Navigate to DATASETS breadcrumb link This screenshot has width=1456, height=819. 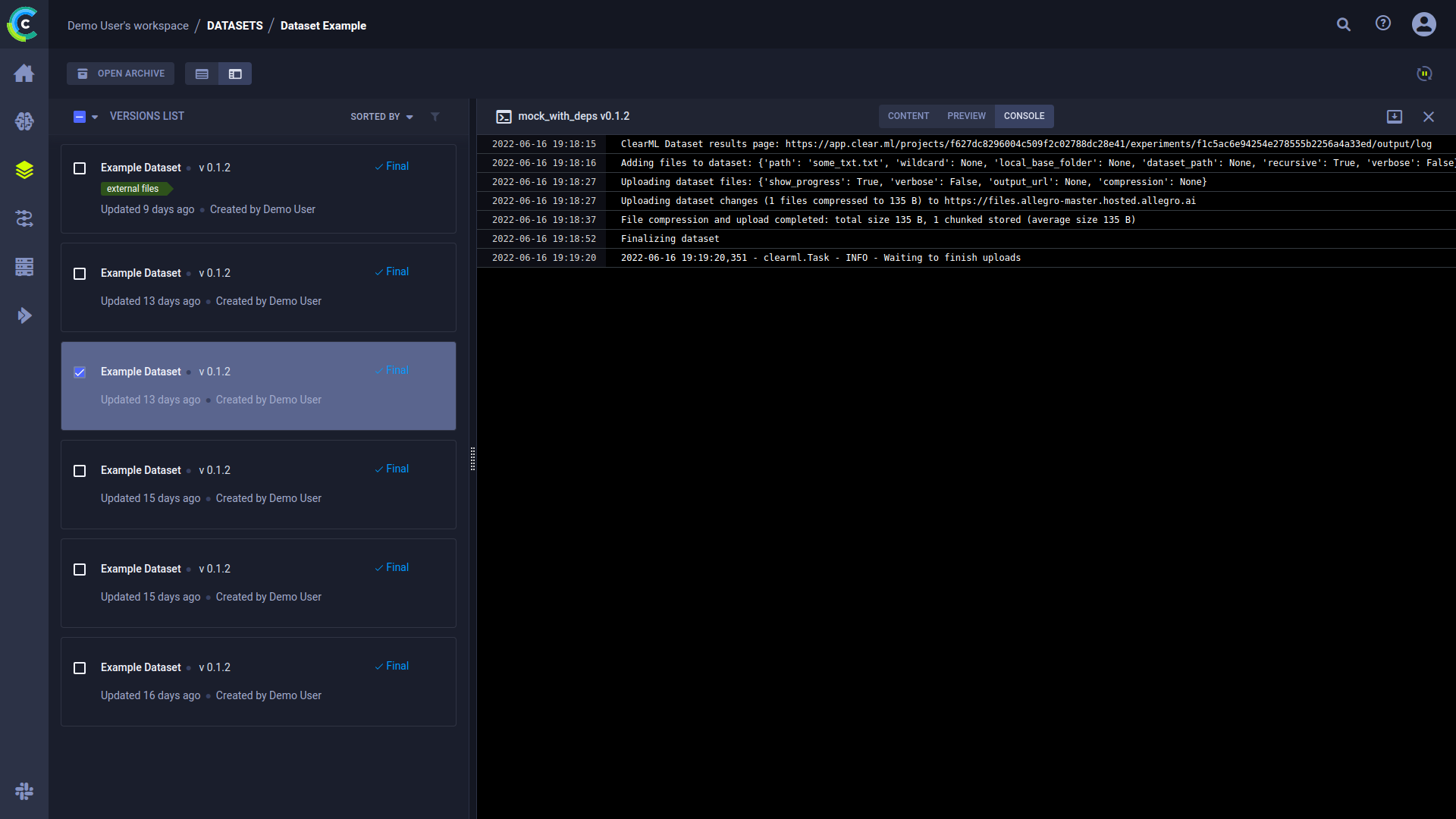(234, 26)
